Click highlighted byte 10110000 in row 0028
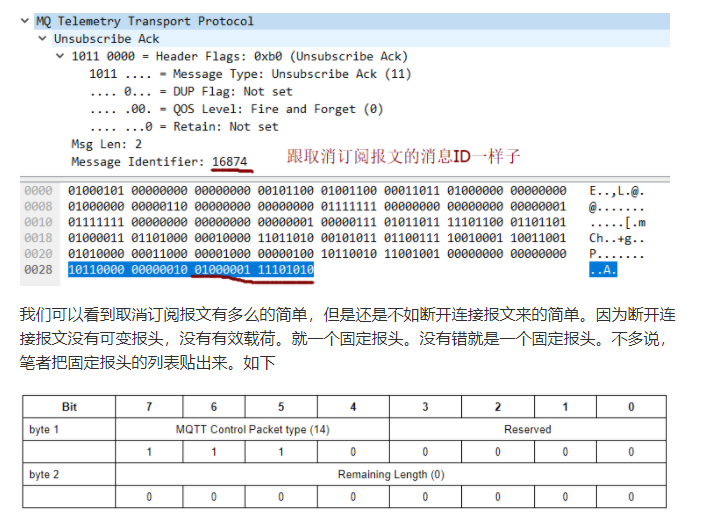Screen dimensions: 725x526 [96, 269]
